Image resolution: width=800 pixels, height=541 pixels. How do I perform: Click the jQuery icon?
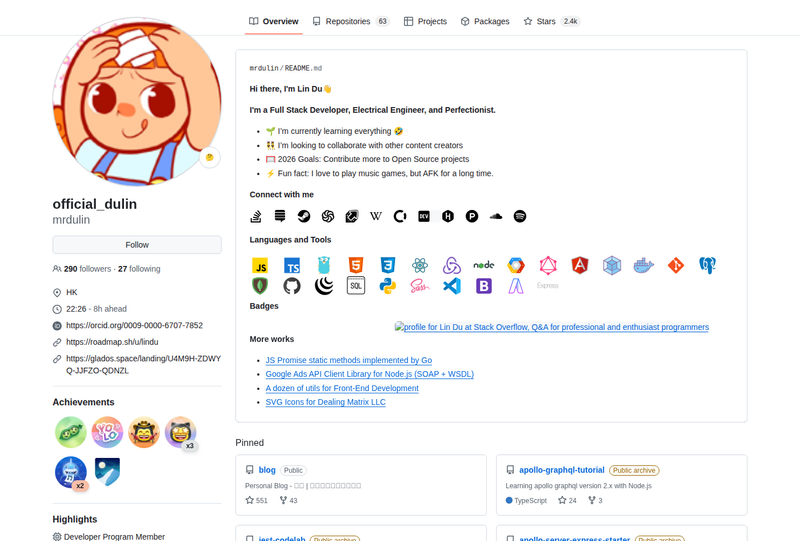(x=324, y=286)
